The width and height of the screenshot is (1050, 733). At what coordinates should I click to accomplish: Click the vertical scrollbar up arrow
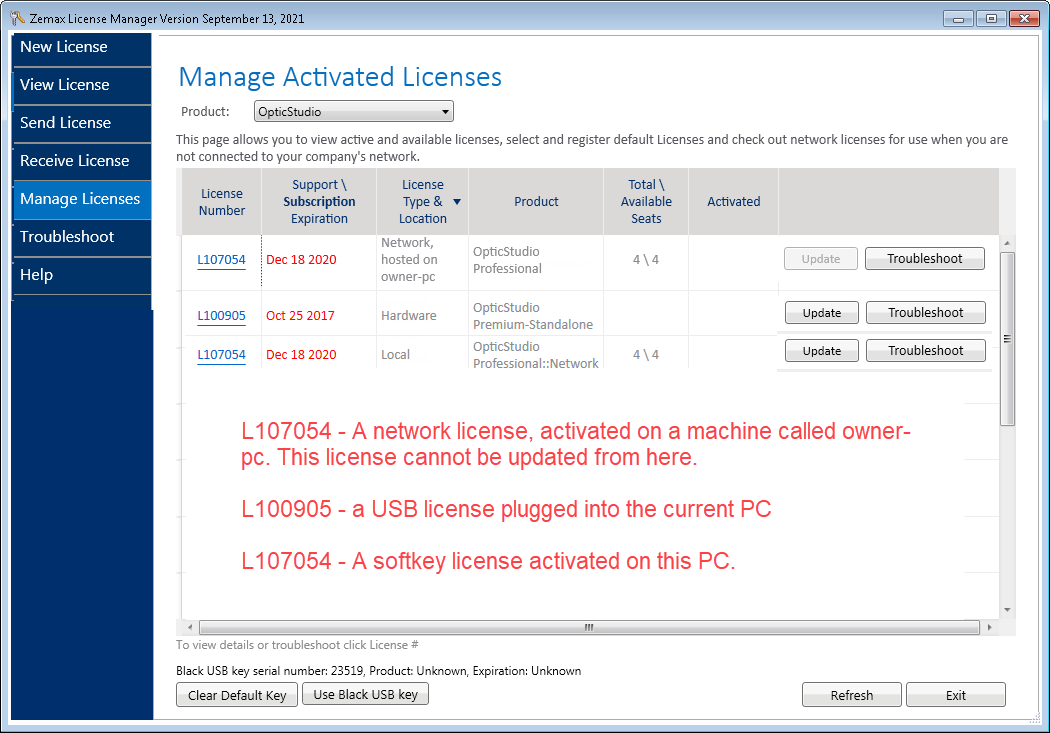(x=1007, y=243)
